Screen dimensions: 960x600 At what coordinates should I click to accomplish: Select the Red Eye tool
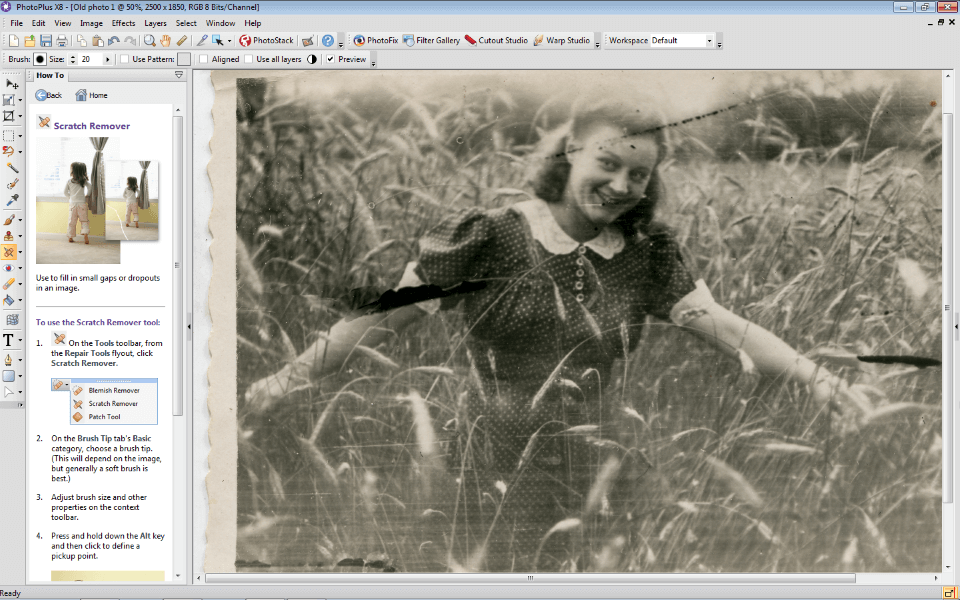coord(9,268)
